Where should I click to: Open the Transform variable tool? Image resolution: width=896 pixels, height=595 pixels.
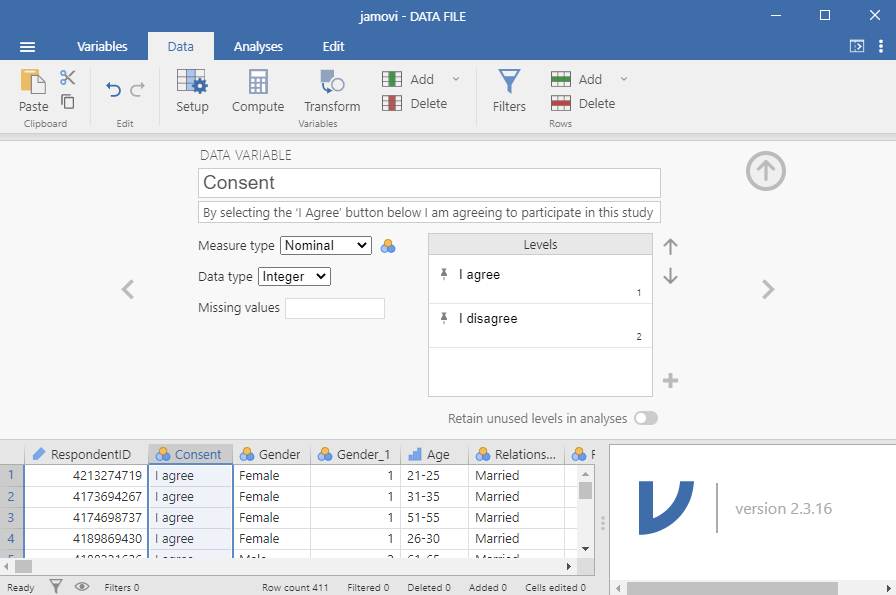tap(332, 90)
